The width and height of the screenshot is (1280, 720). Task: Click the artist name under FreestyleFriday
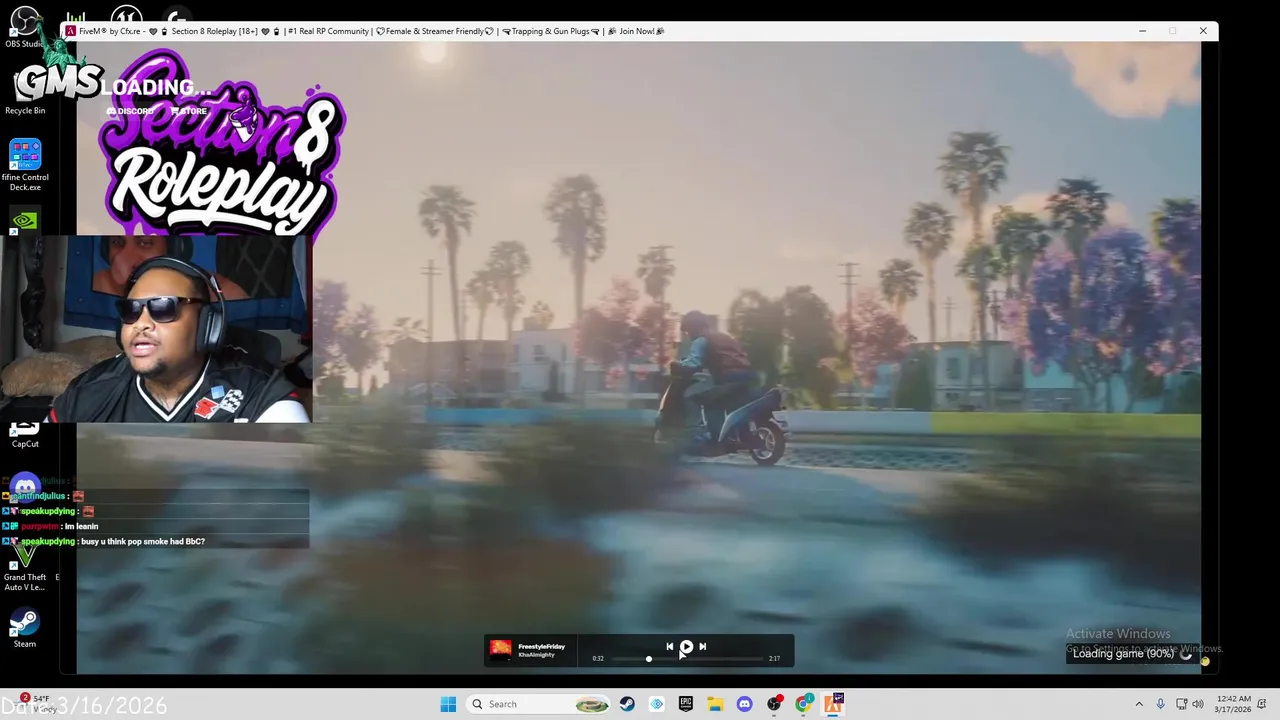tap(536, 655)
